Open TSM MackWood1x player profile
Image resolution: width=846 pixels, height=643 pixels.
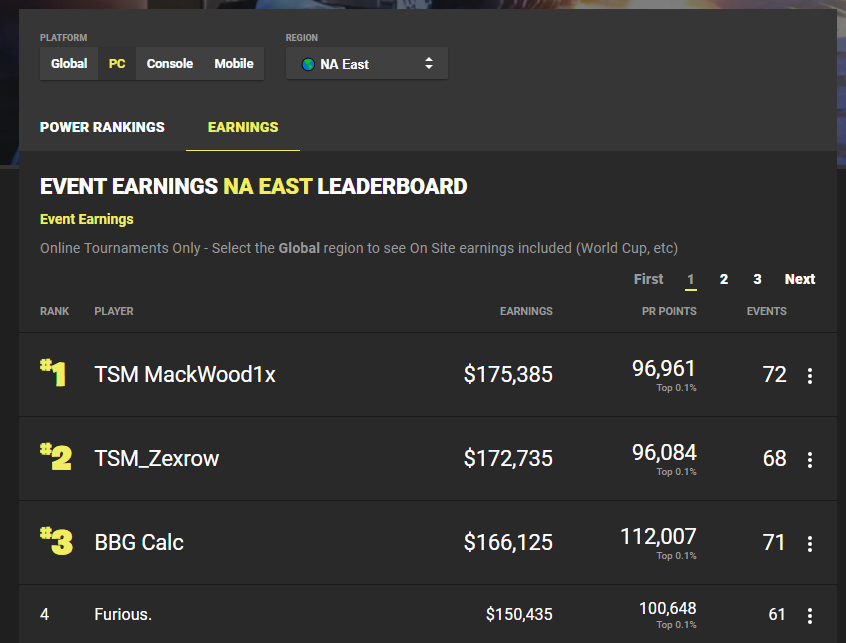[x=185, y=374]
